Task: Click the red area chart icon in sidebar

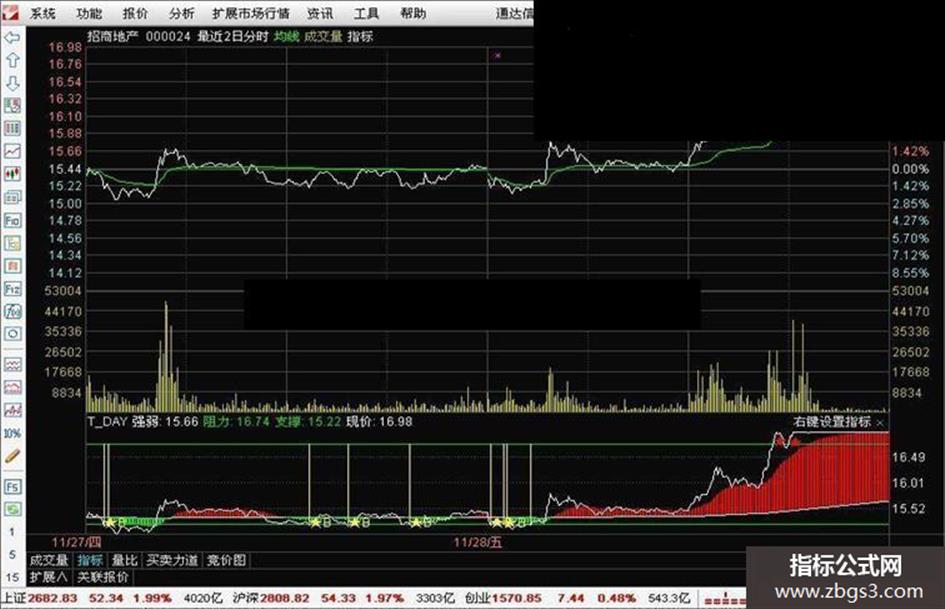Action: coord(12,387)
